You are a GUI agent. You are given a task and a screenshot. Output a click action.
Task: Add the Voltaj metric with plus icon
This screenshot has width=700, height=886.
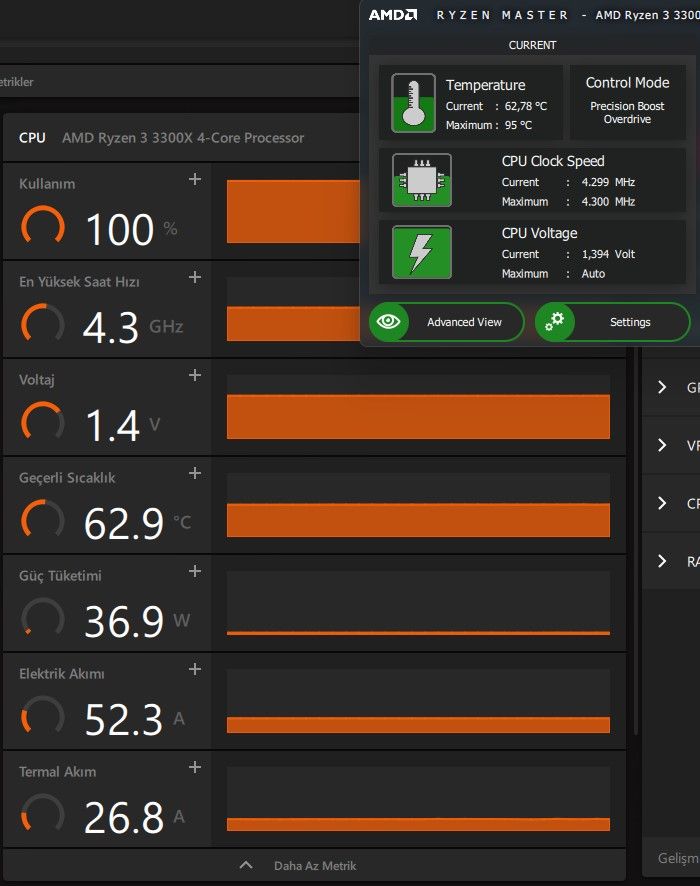pos(195,375)
